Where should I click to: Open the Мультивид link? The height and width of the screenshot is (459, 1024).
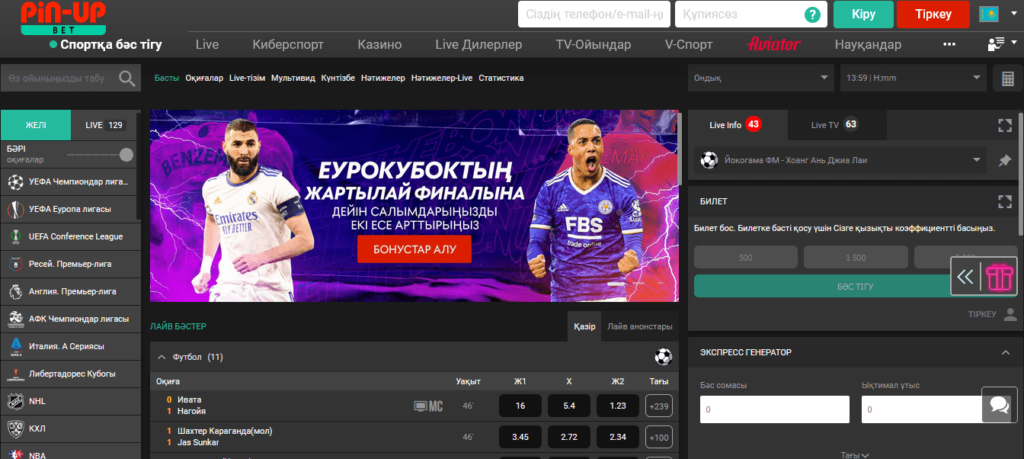[293, 78]
